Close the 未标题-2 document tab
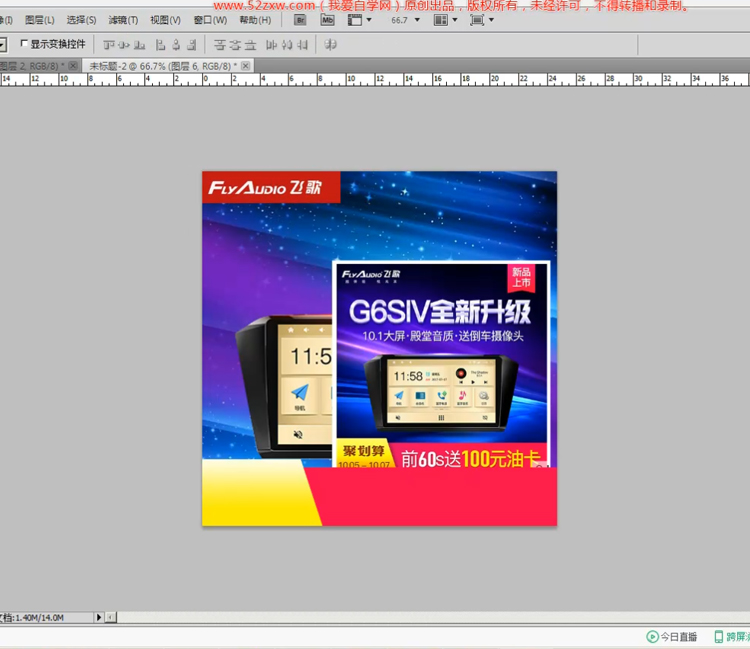 point(245,66)
